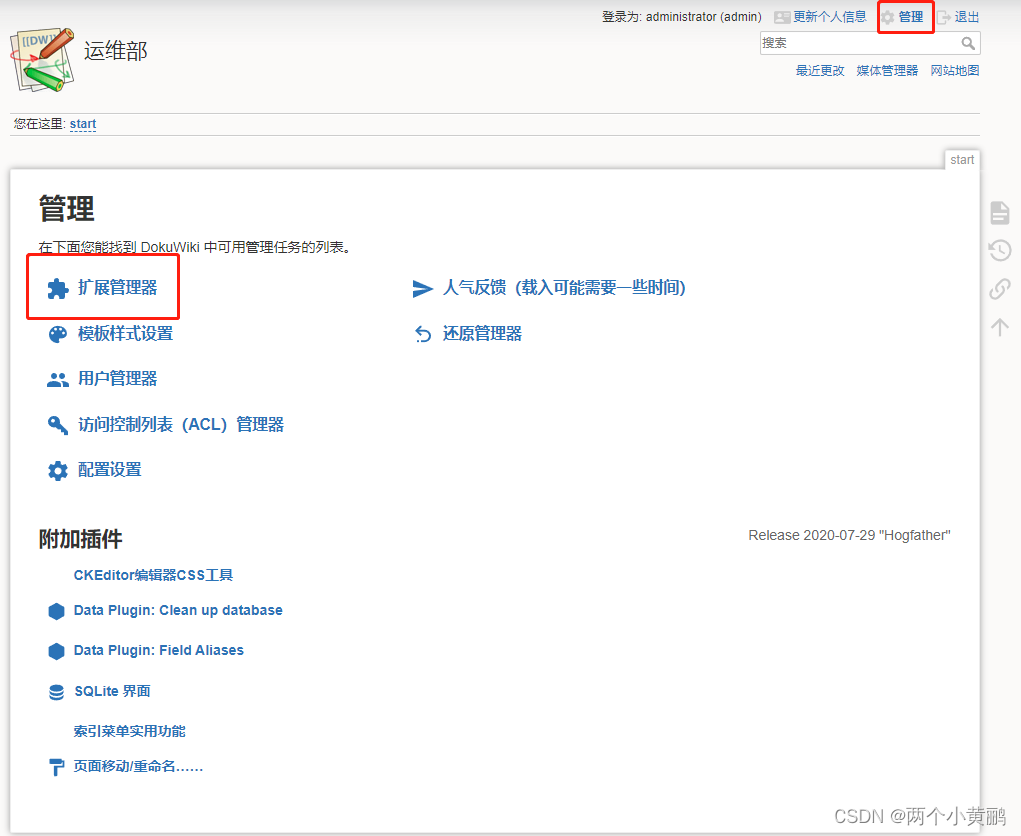Click the puzzle-piece extension manager icon
The height and width of the screenshot is (836, 1021).
(x=58, y=288)
